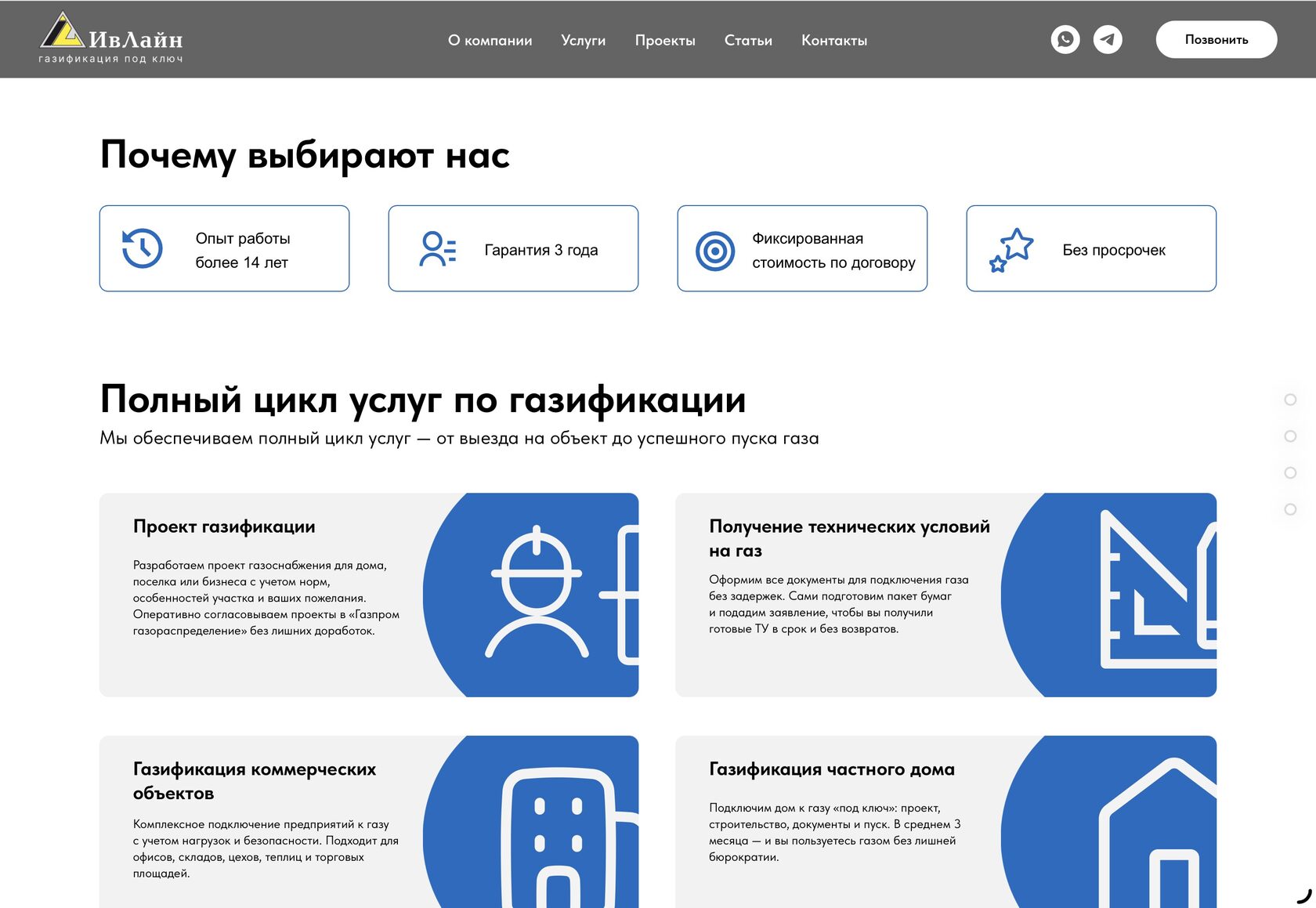Select the first page navigation dot
The image size is (1316, 908).
pos(1290,400)
